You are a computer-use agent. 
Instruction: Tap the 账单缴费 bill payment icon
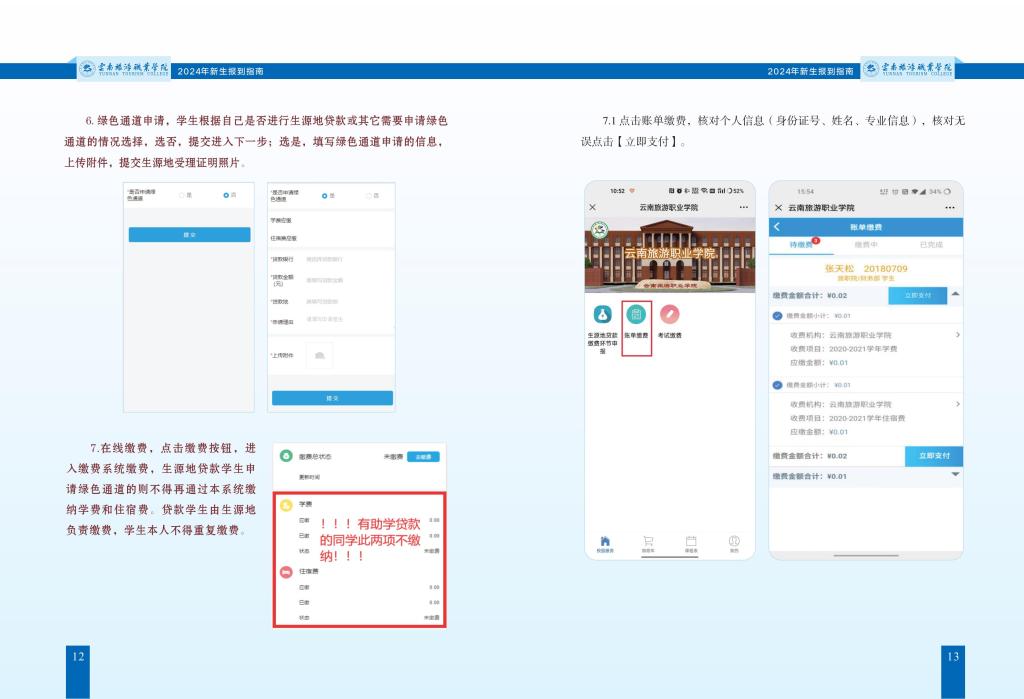pyautogui.click(x=636, y=316)
